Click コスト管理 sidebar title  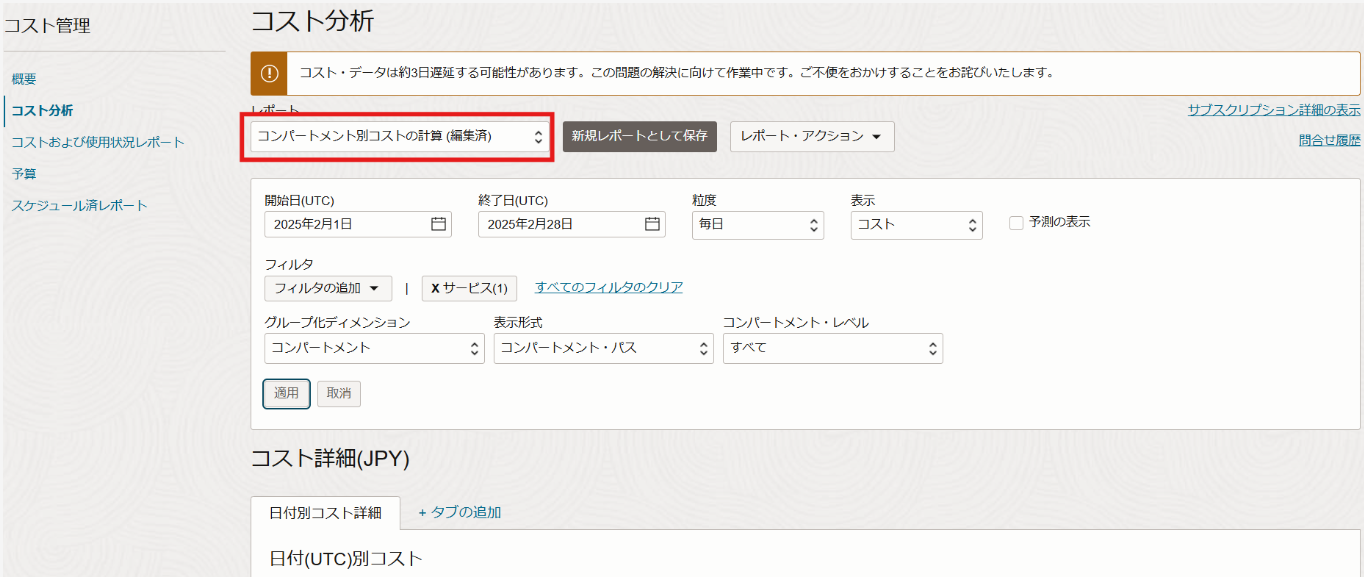47,26
